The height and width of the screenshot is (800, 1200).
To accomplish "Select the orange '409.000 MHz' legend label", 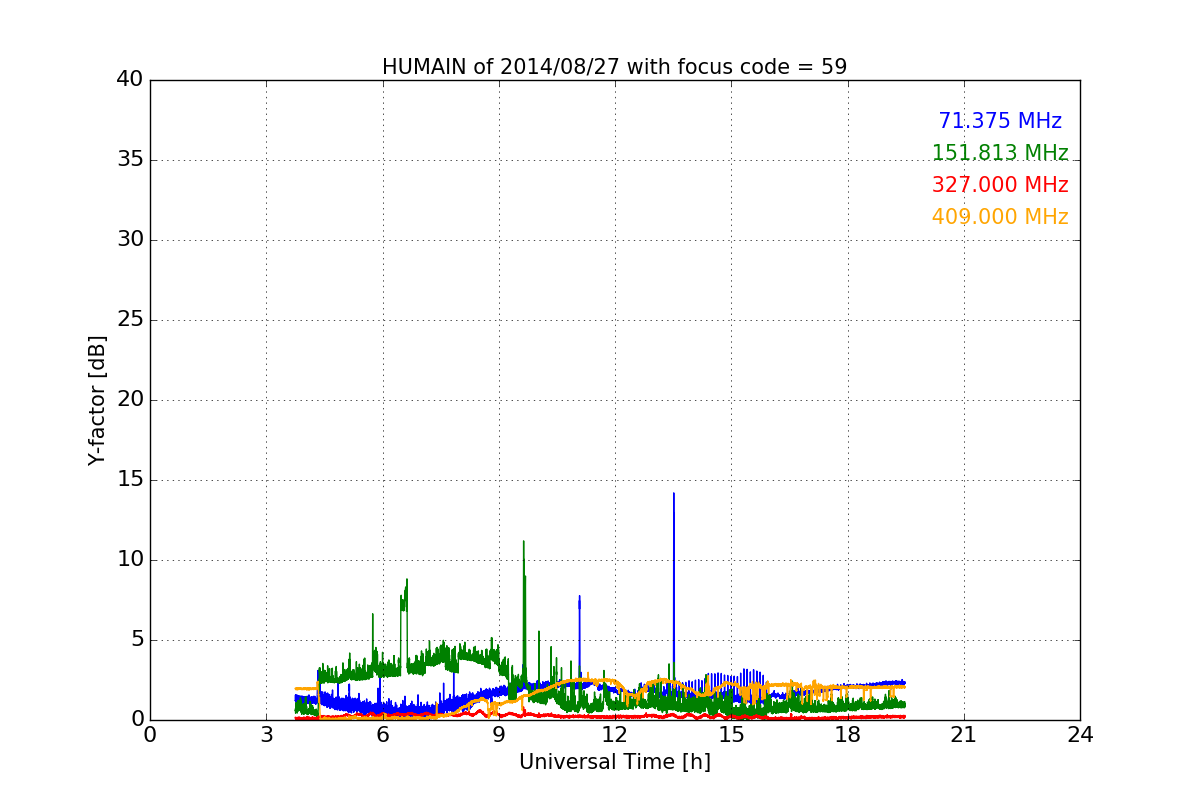I will coord(1000,217).
